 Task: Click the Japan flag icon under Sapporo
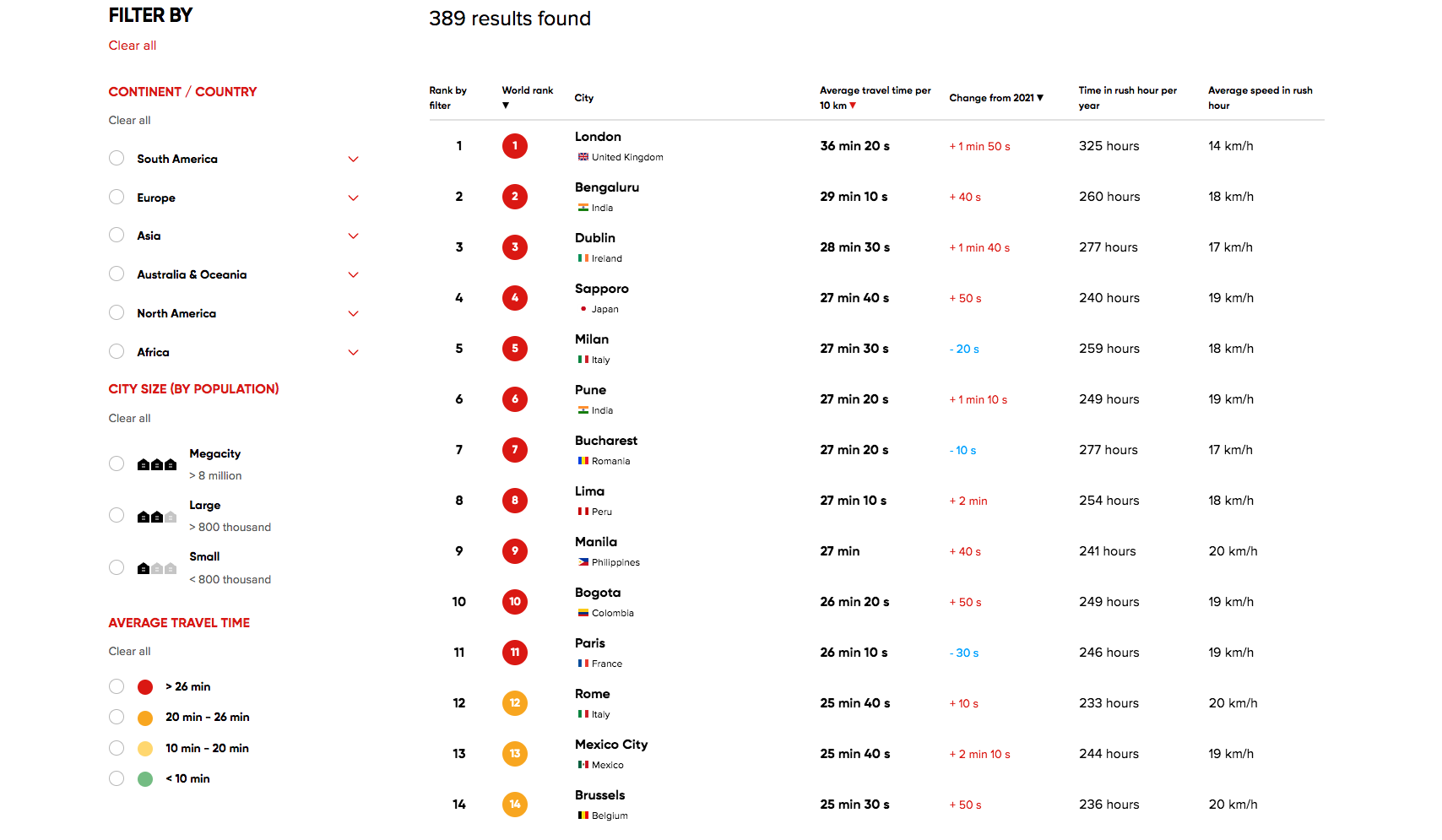[583, 309]
